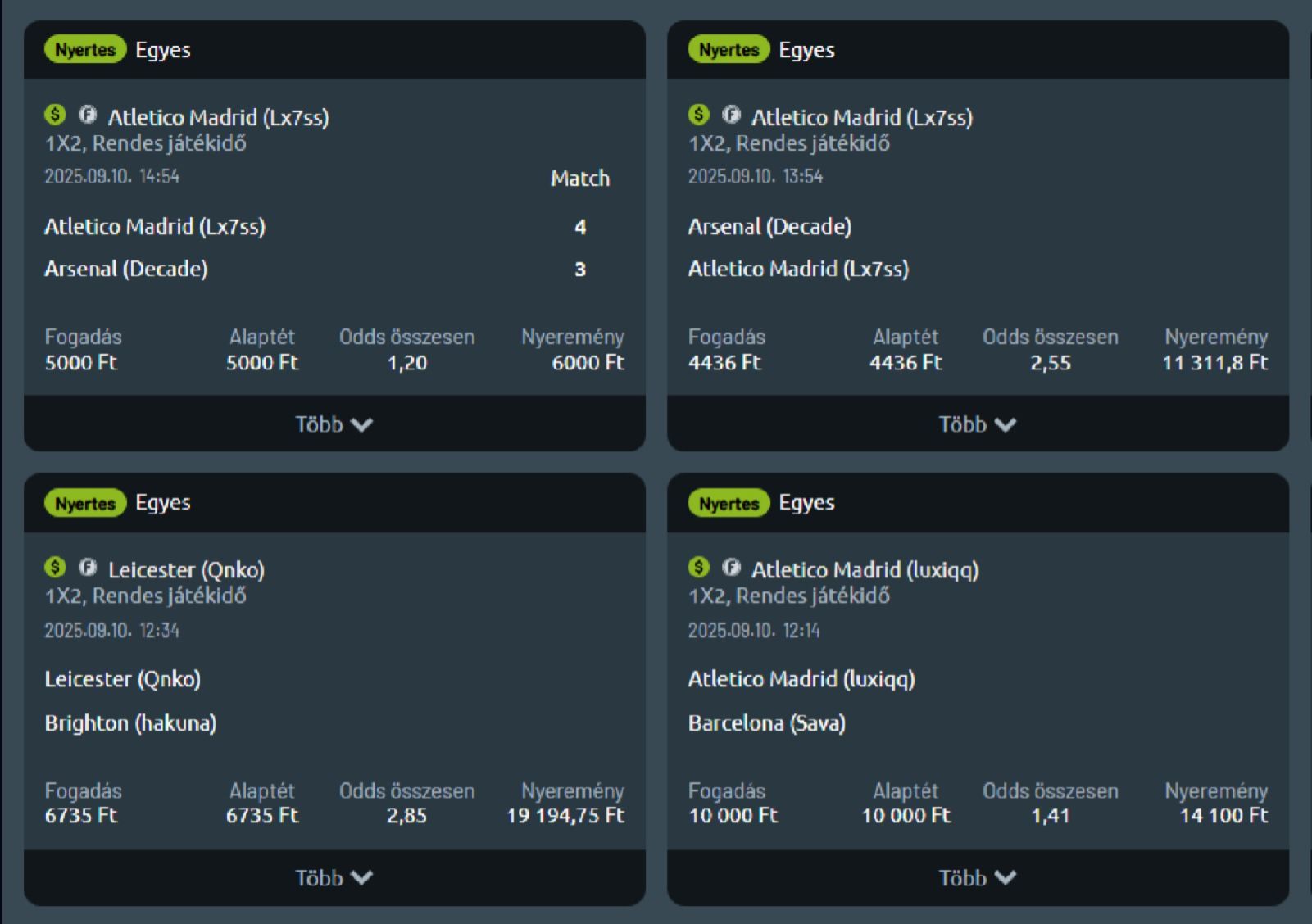Click the F icon on the 13:54 bet
The image size is (1312, 924).
(732, 115)
